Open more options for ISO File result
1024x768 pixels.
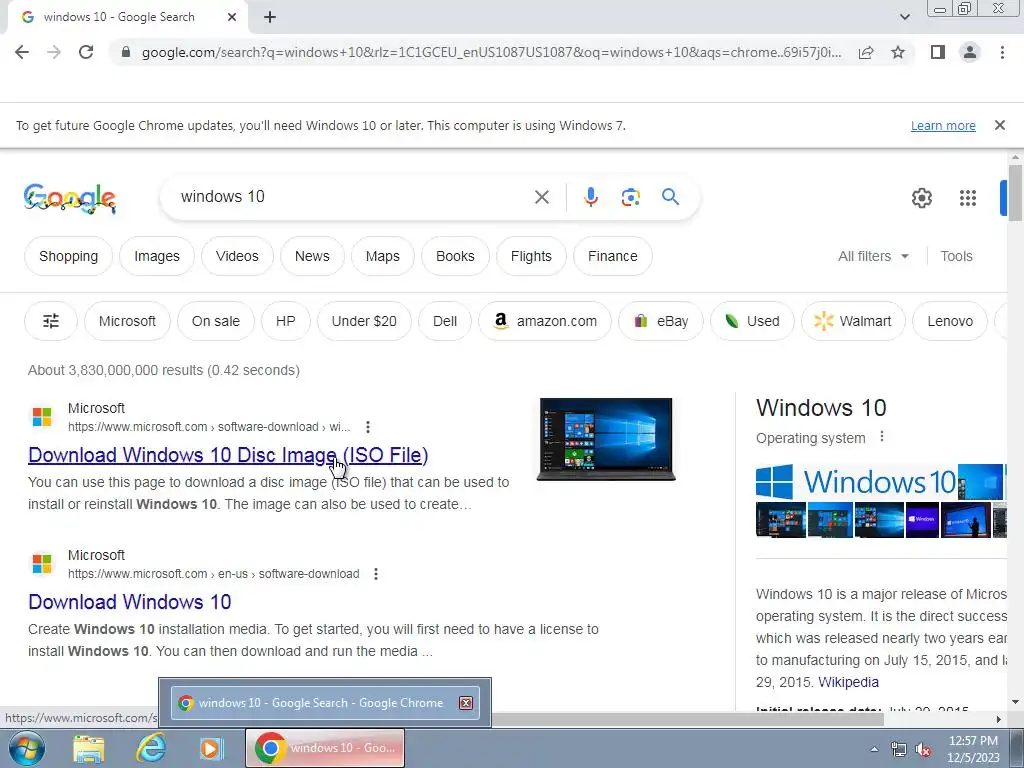point(368,426)
